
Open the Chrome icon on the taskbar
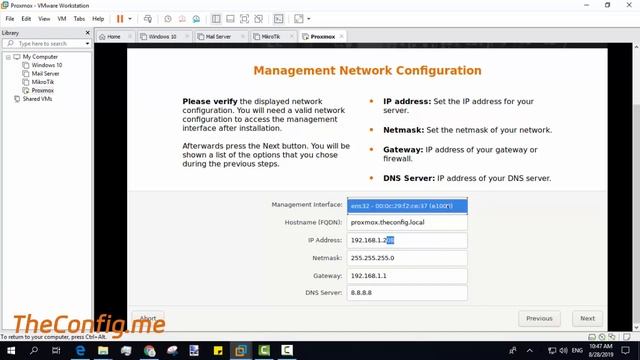(x=149, y=351)
